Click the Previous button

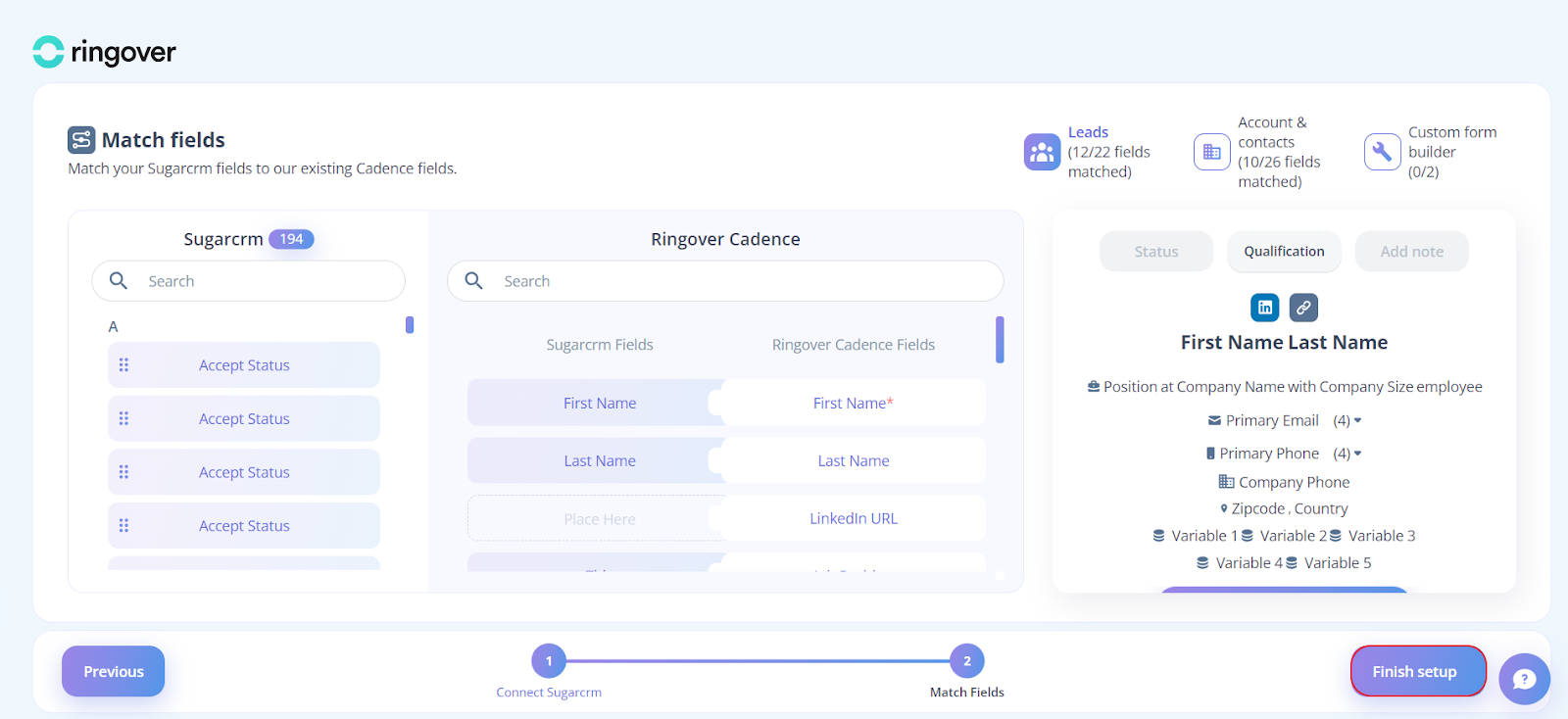click(114, 671)
